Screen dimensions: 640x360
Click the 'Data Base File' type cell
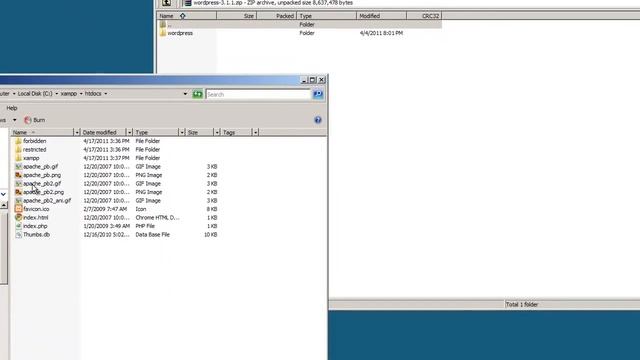[153, 235]
